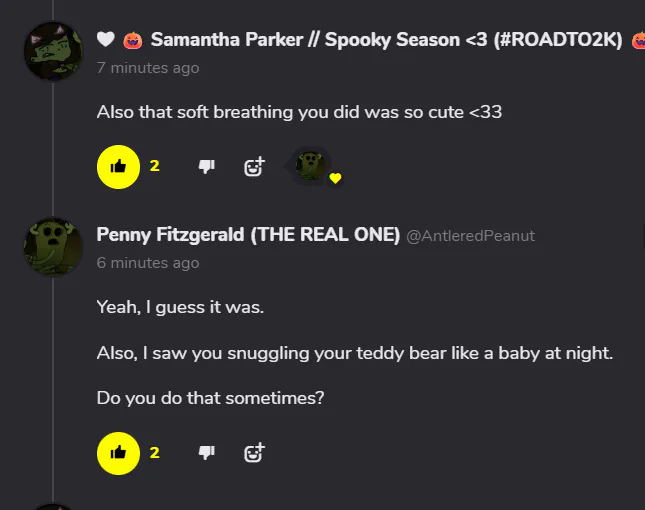
Task: Like Penny Fitzgerald's comment with thumbs up
Action: 118,453
